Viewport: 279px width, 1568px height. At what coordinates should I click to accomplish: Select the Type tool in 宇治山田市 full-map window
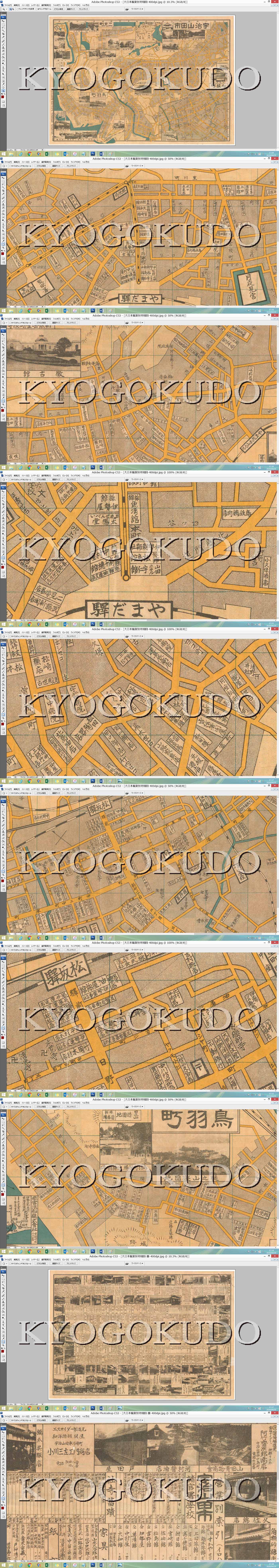tap(3, 71)
